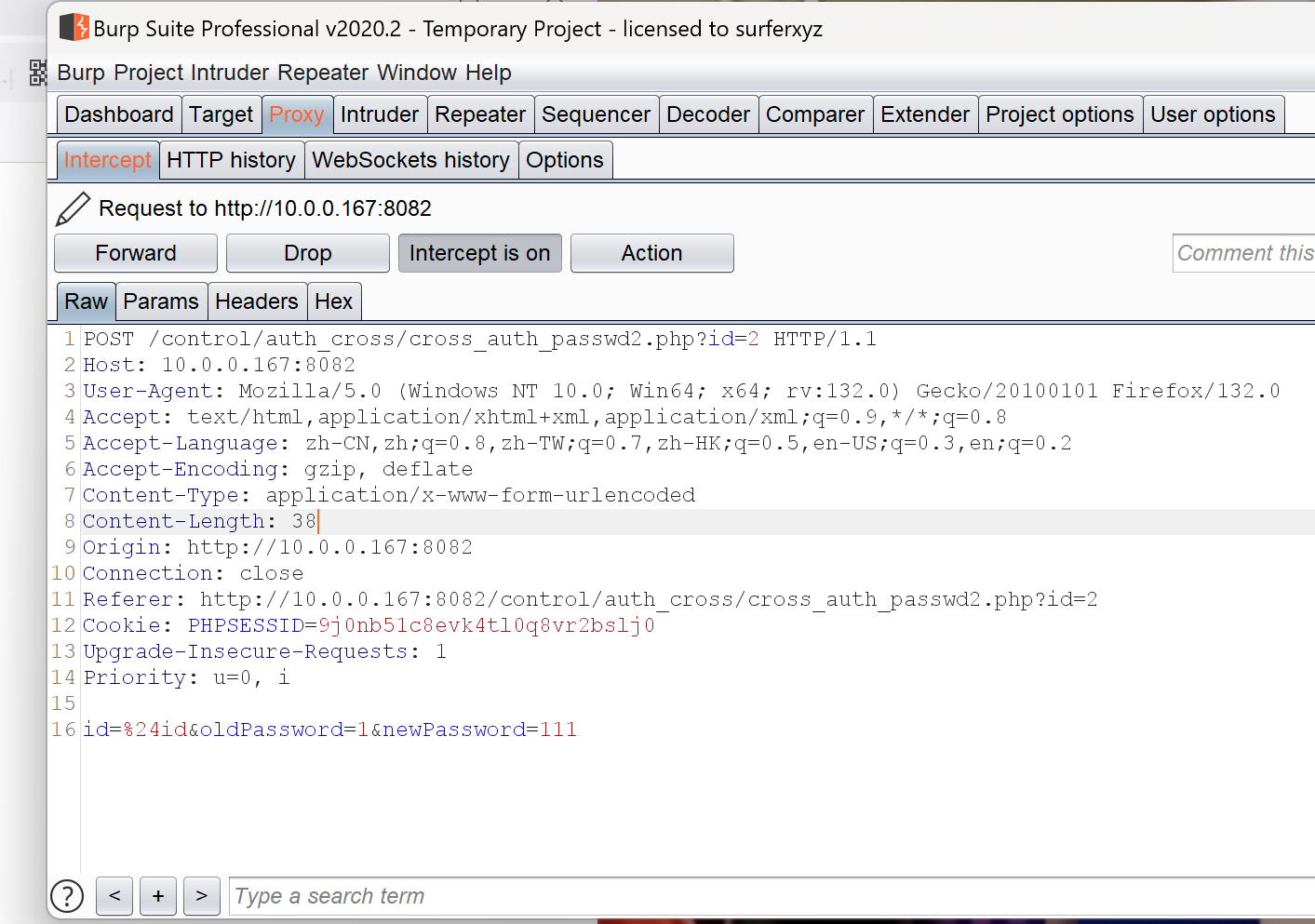The image size is (1315, 924).
Task: Click the pencil edit target icon
Action: pos(73,208)
